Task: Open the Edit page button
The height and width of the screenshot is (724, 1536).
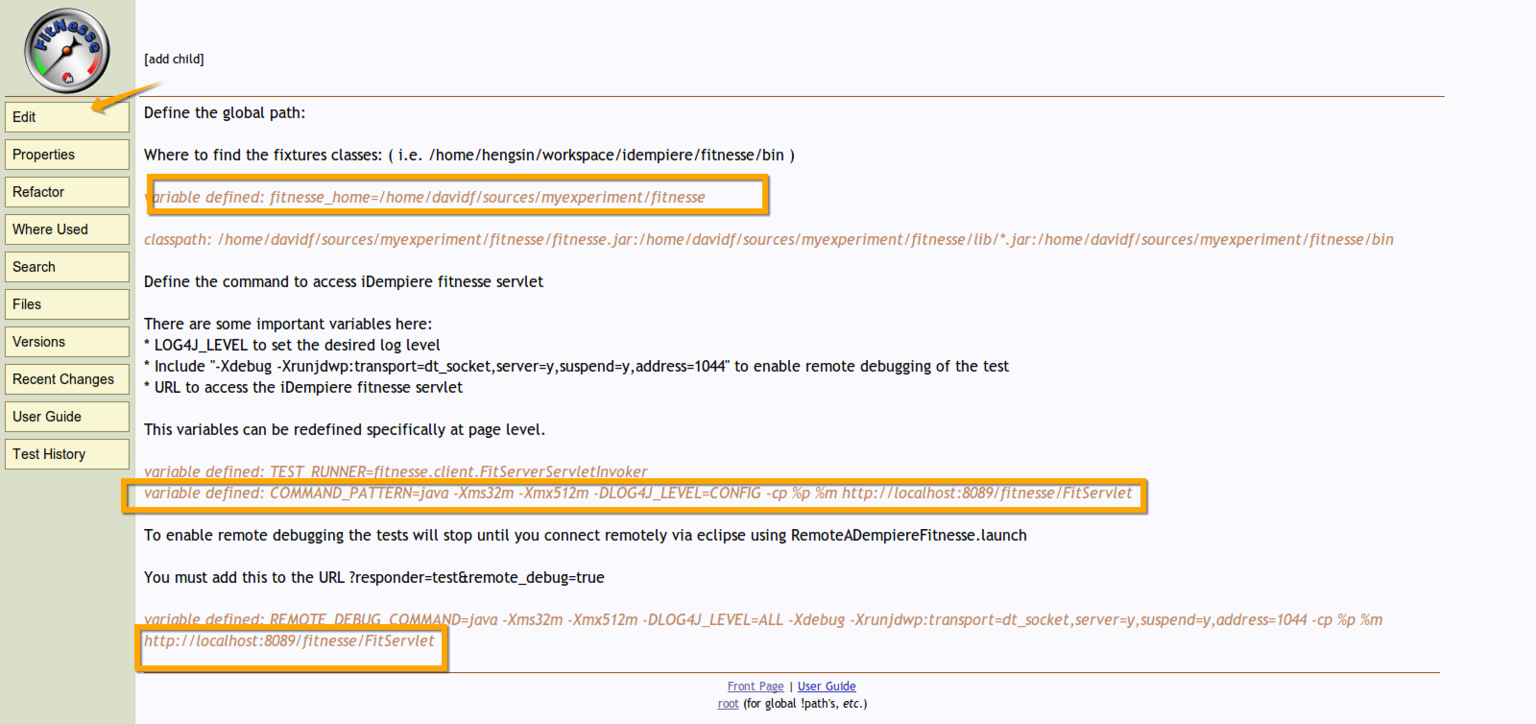Action: point(67,117)
